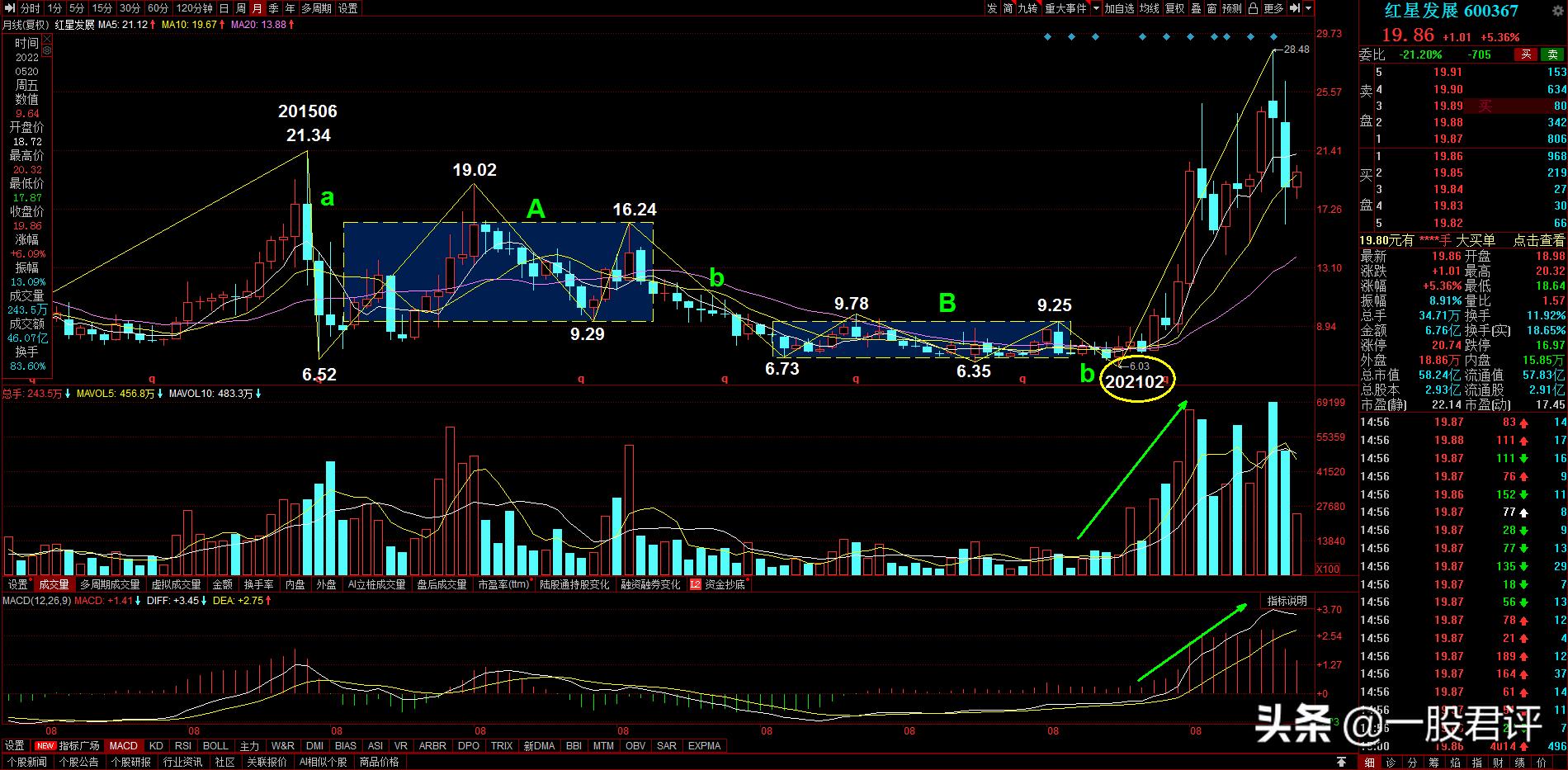The image size is (1568, 770).
Task: Click the green 卖 sell box beside 委比
Action: point(1551,54)
